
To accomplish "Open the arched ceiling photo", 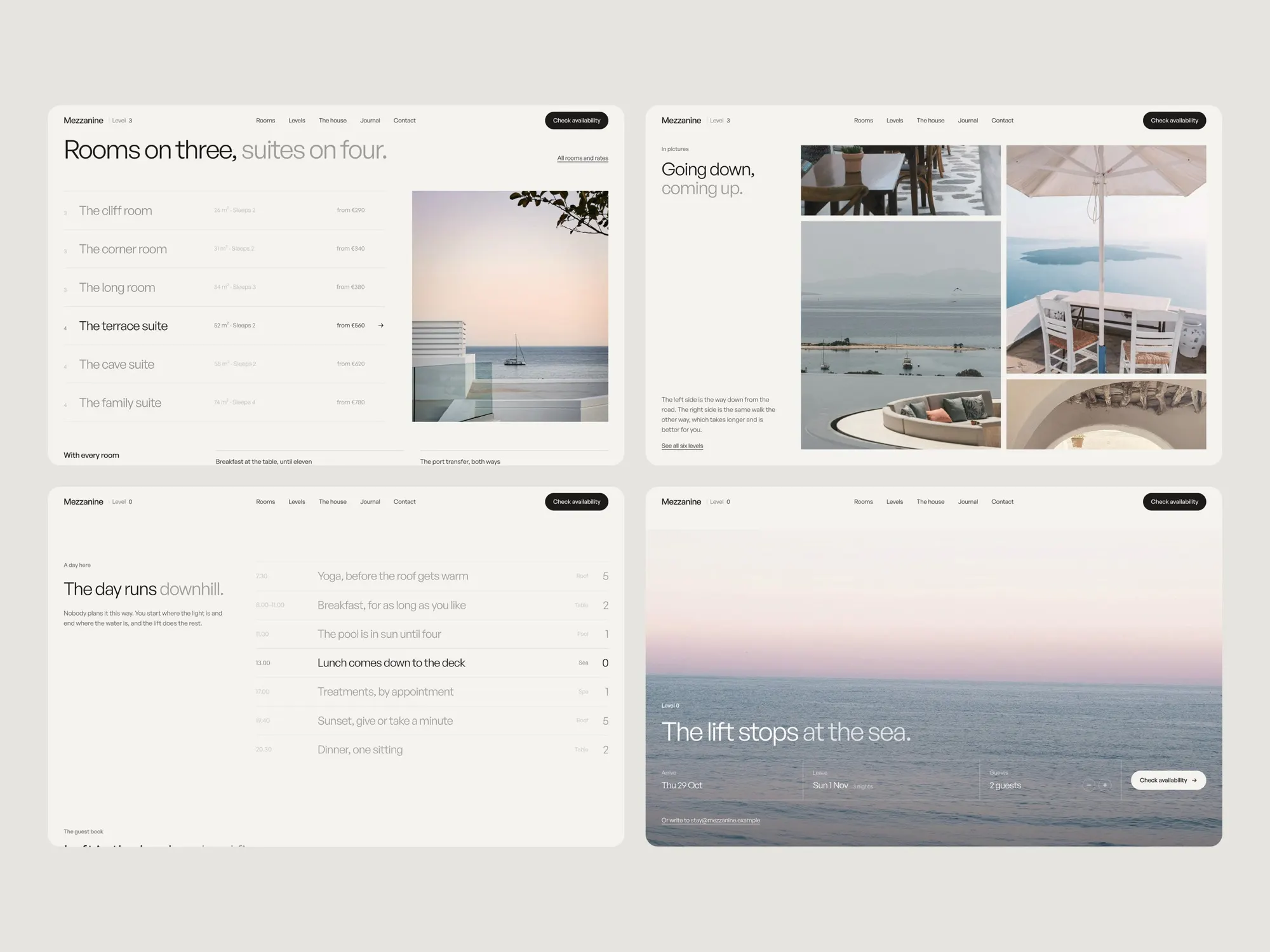I will tap(1106, 414).
